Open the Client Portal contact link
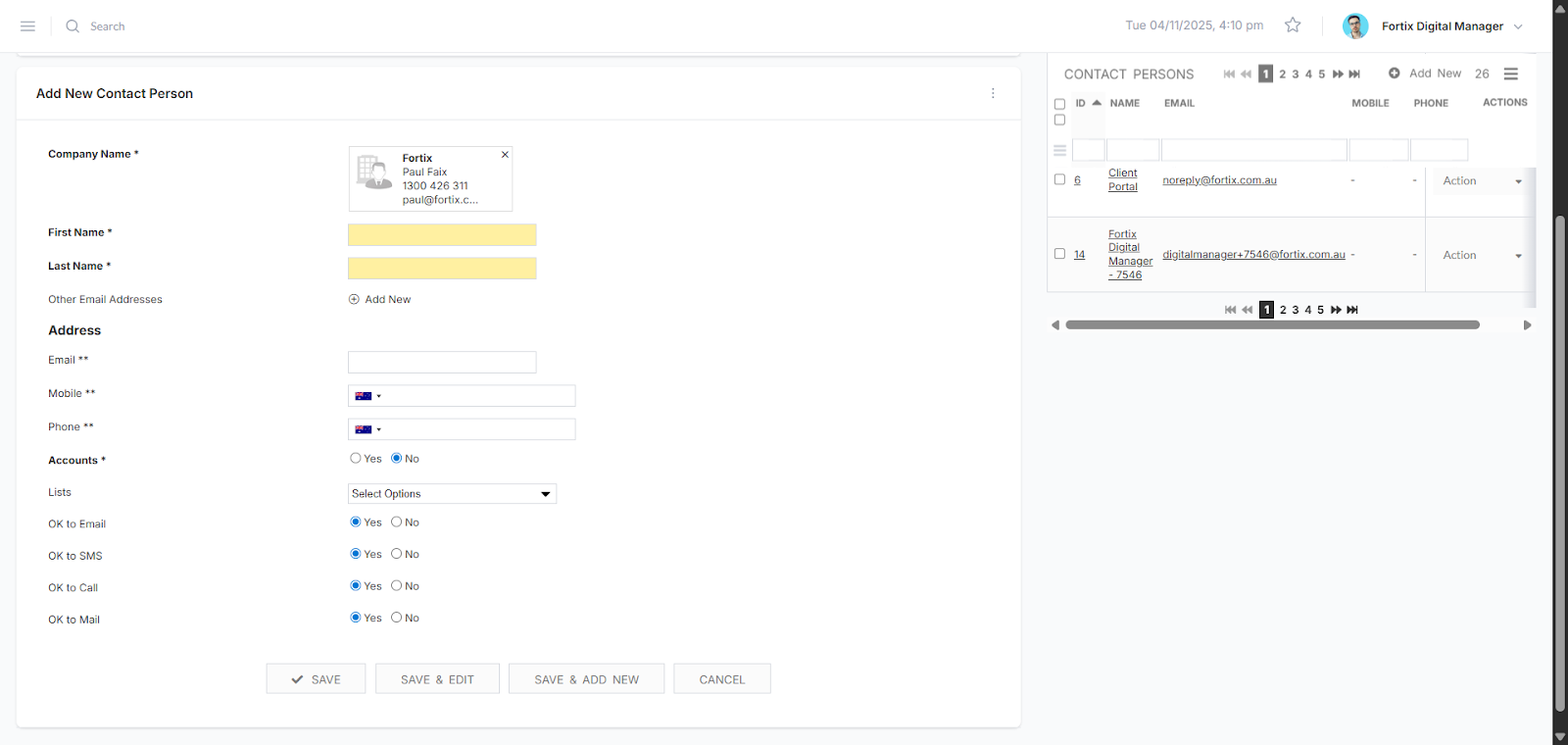The height and width of the screenshot is (745, 1568). [1123, 180]
